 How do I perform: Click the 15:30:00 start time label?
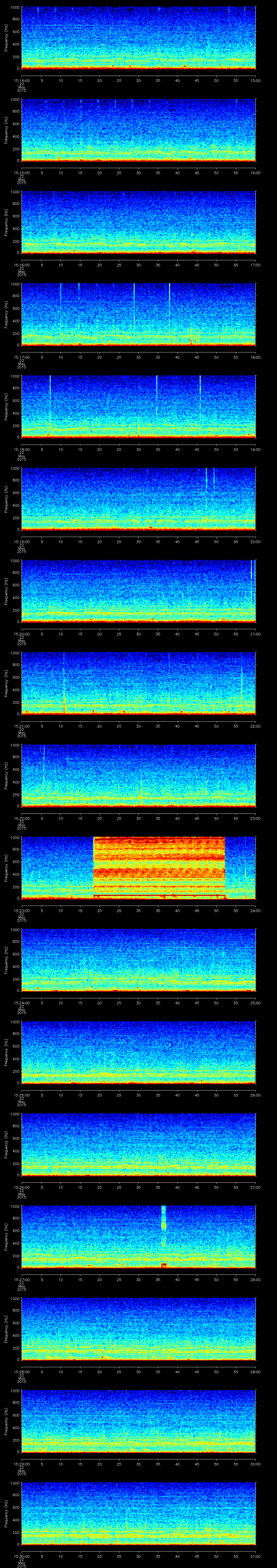(21, 1556)
